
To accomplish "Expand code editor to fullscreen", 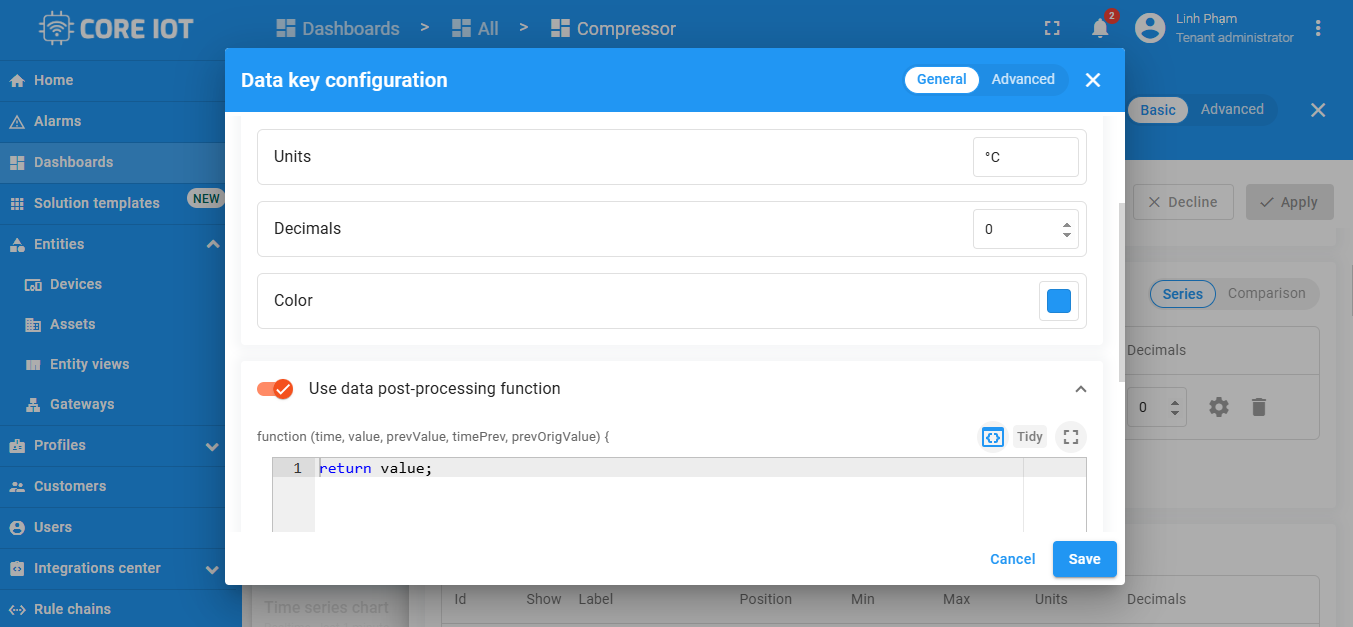I will click(1071, 437).
